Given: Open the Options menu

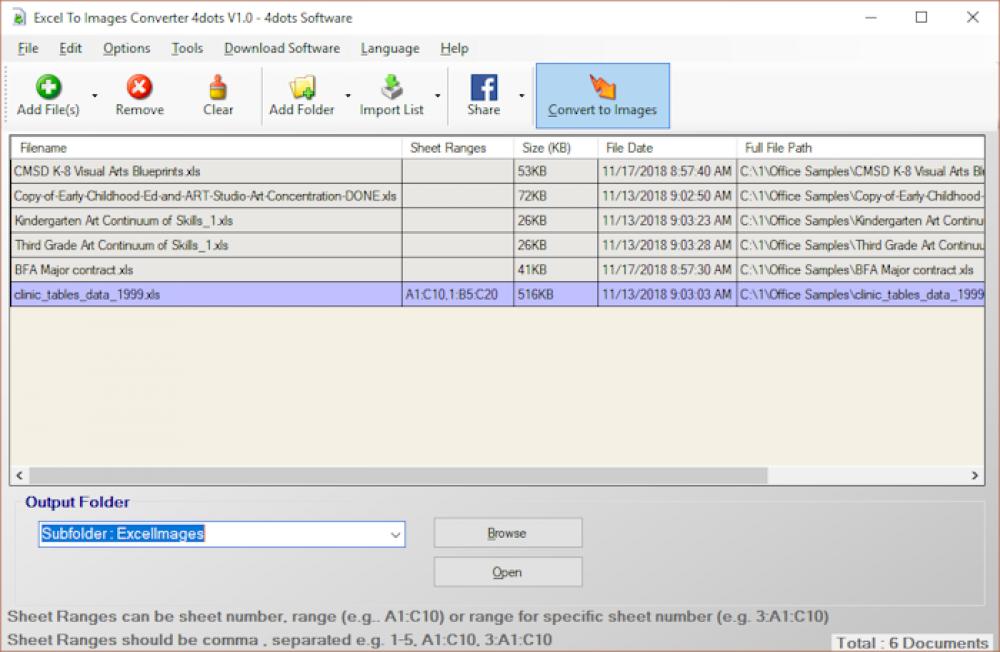Looking at the screenshot, I should pyautogui.click(x=126, y=48).
